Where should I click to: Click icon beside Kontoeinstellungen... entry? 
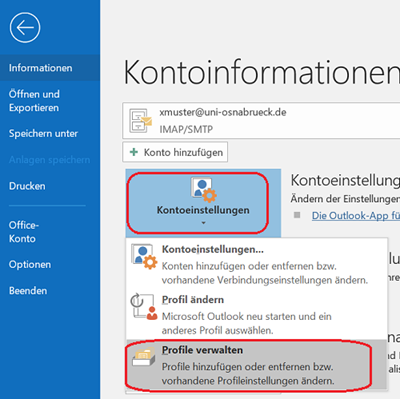tap(144, 257)
